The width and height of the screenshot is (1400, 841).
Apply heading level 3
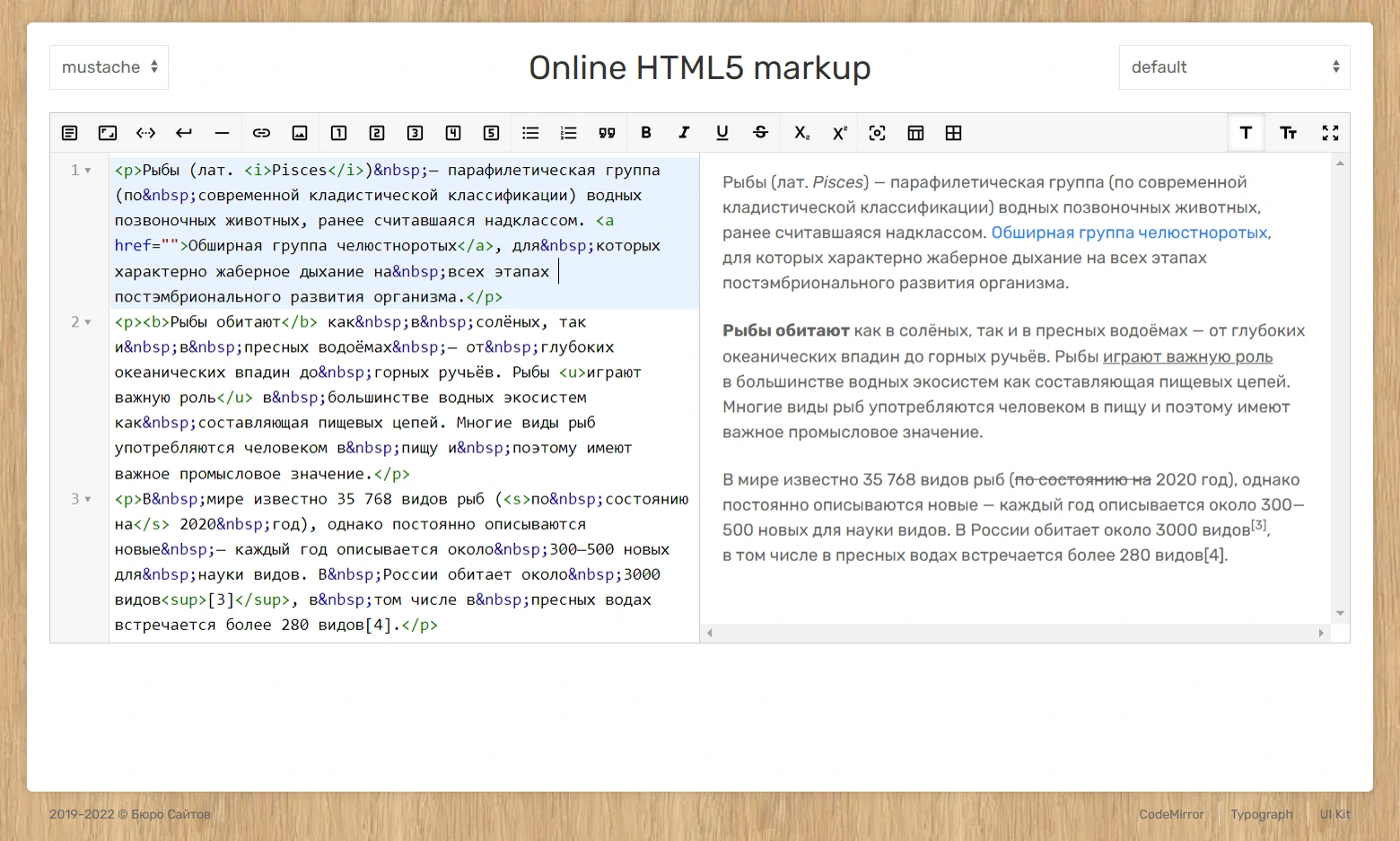click(x=415, y=133)
